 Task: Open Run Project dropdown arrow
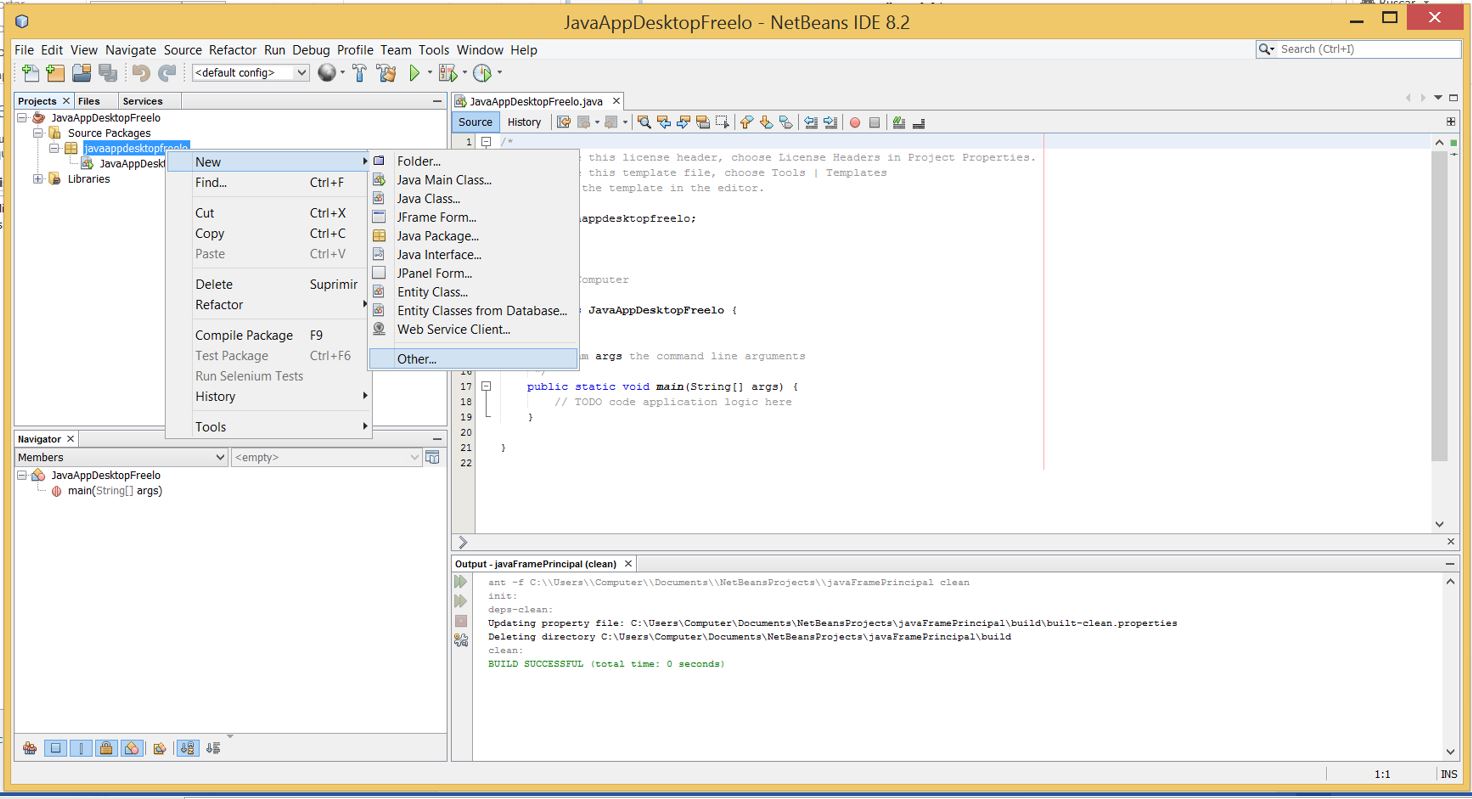click(x=430, y=73)
